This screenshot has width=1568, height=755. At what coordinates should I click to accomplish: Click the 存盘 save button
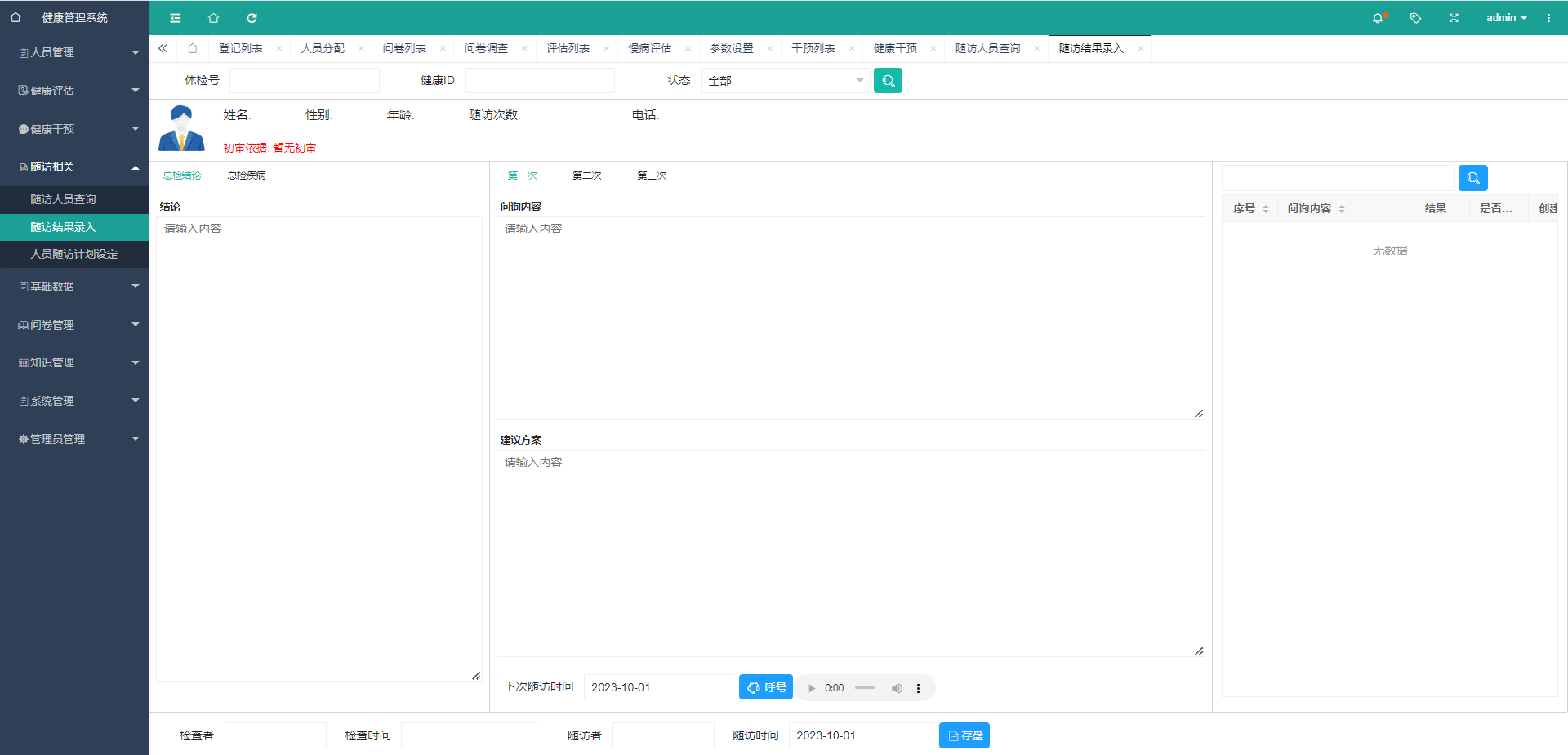[964, 735]
